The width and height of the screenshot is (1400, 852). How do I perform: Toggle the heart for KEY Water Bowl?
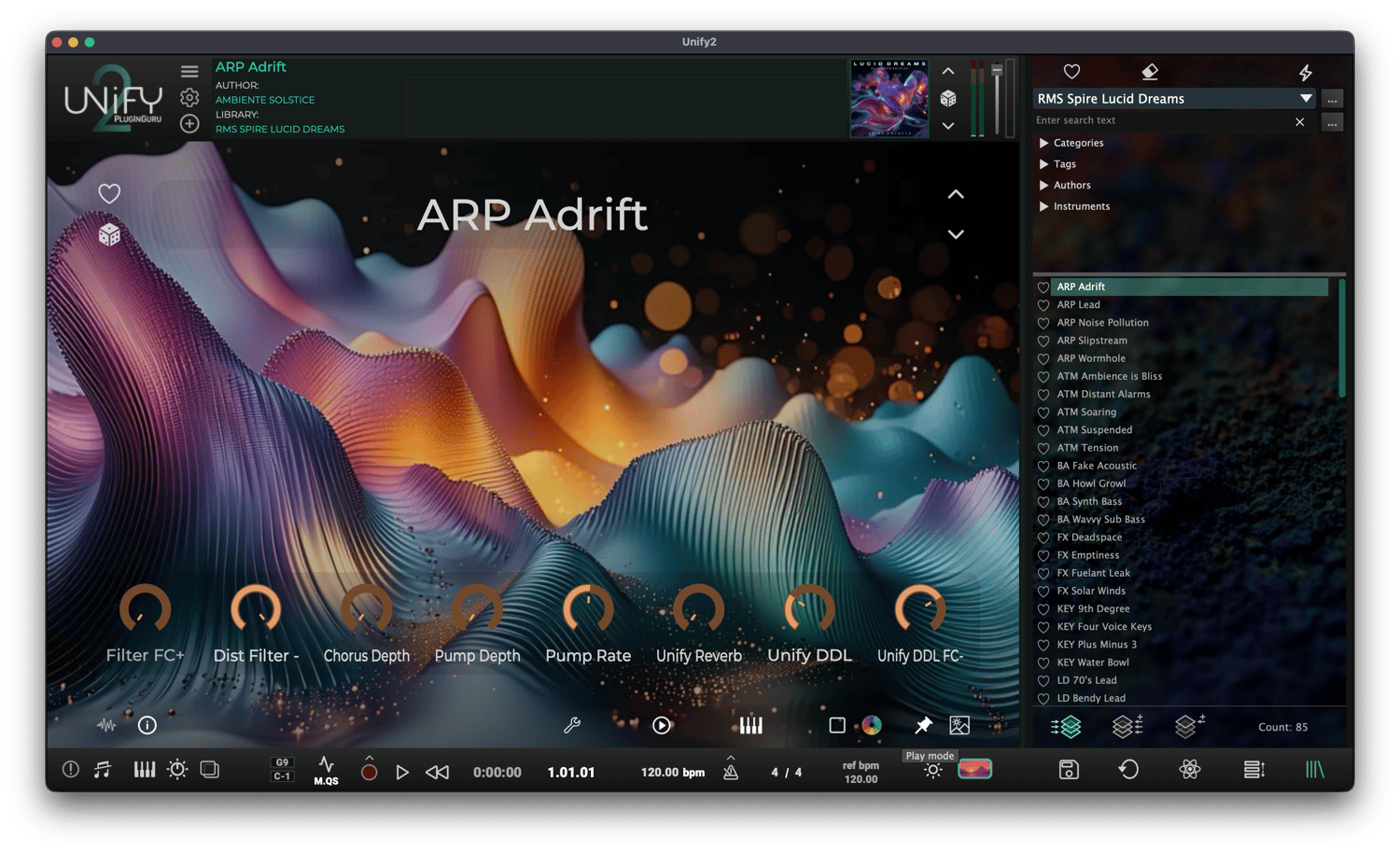[x=1043, y=663]
